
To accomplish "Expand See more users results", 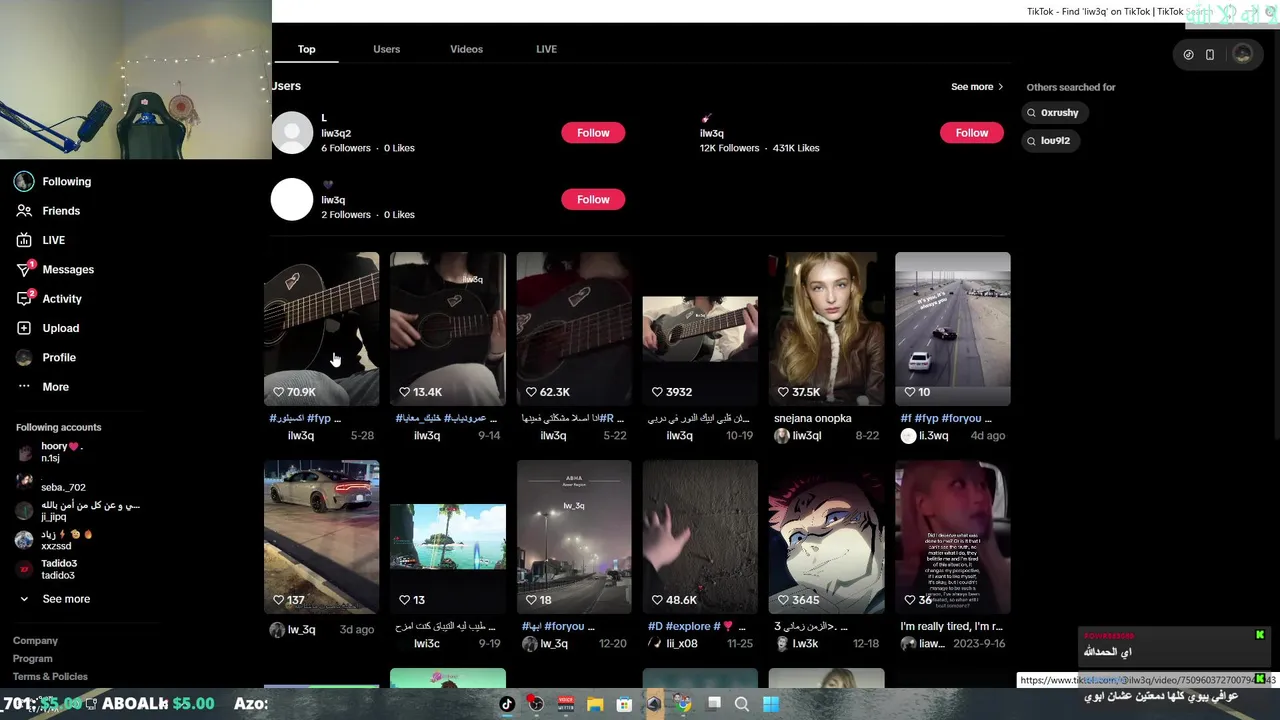I will pos(977,87).
